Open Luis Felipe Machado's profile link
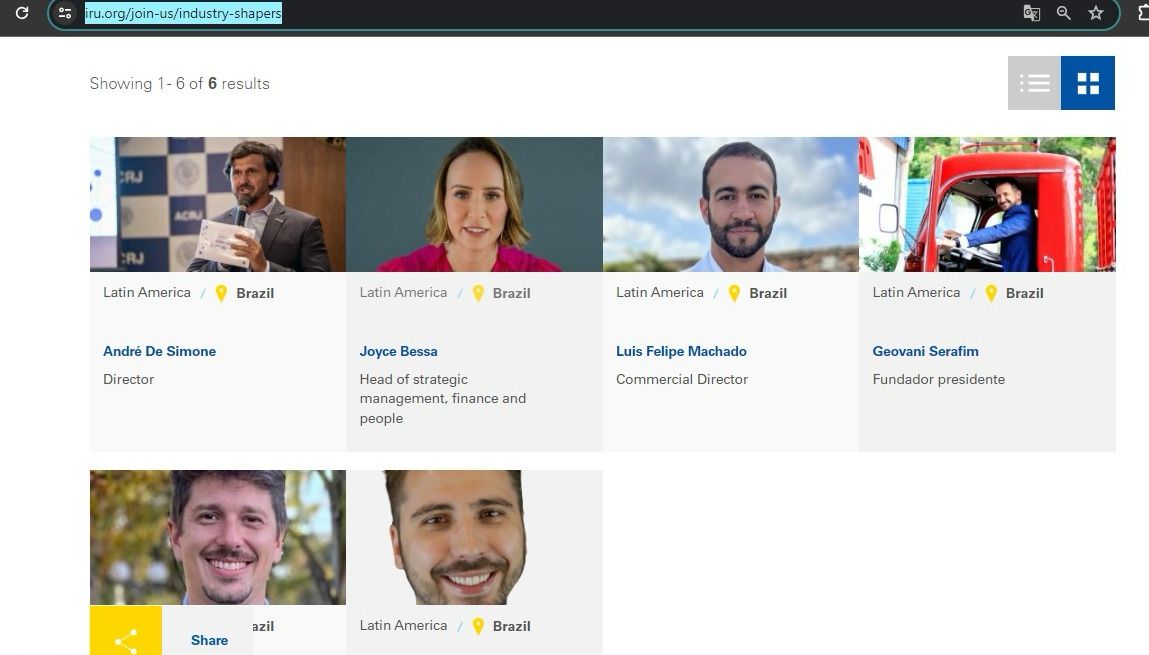Screen dimensions: 1149x655 [681, 351]
